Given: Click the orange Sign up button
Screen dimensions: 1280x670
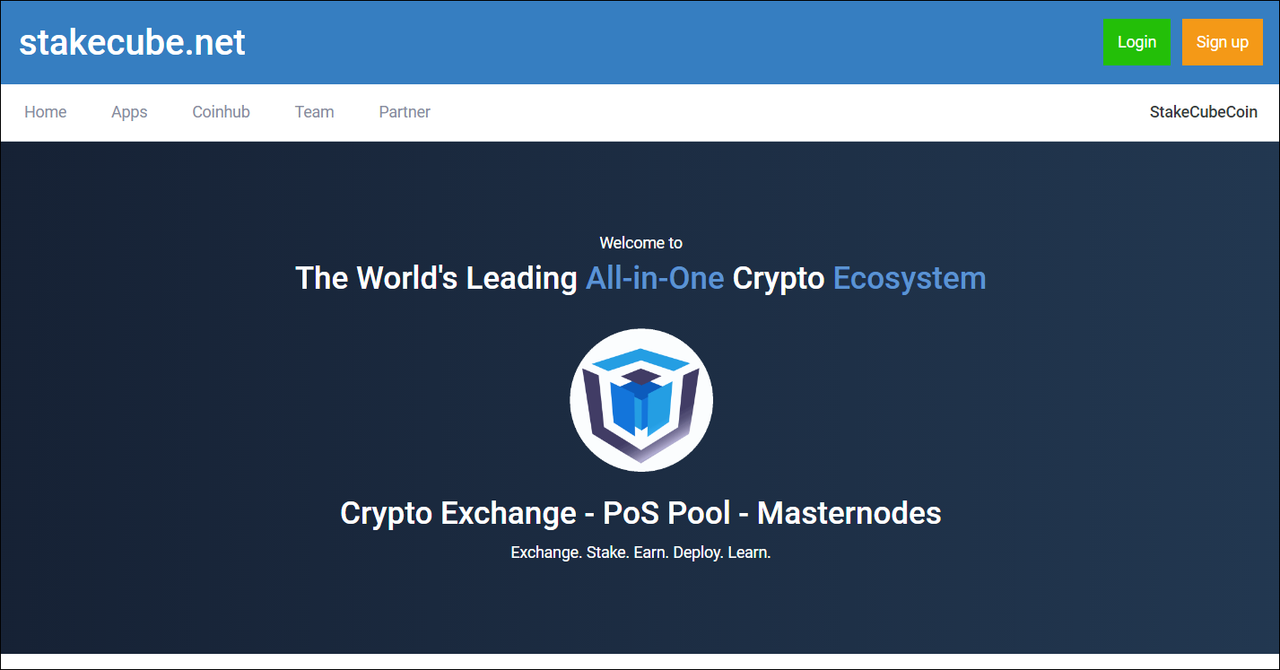Looking at the screenshot, I should click(1222, 42).
